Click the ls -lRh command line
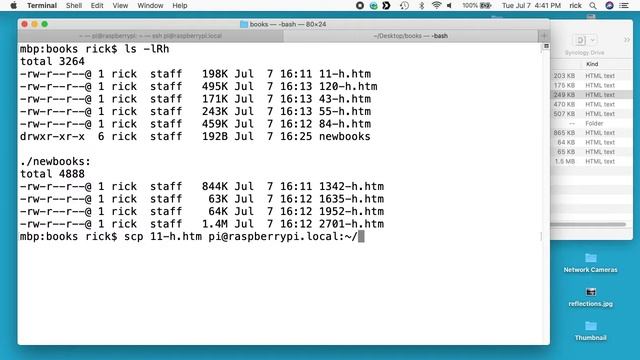The width and height of the screenshot is (640, 360). pyautogui.click(x=94, y=49)
